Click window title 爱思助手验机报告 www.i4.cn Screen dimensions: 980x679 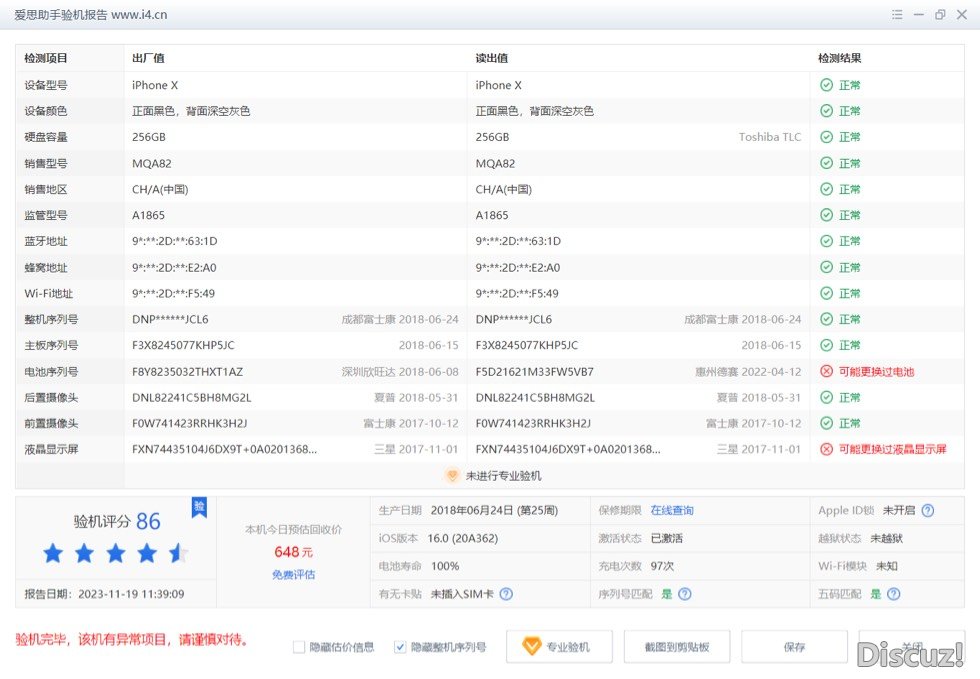91,14
